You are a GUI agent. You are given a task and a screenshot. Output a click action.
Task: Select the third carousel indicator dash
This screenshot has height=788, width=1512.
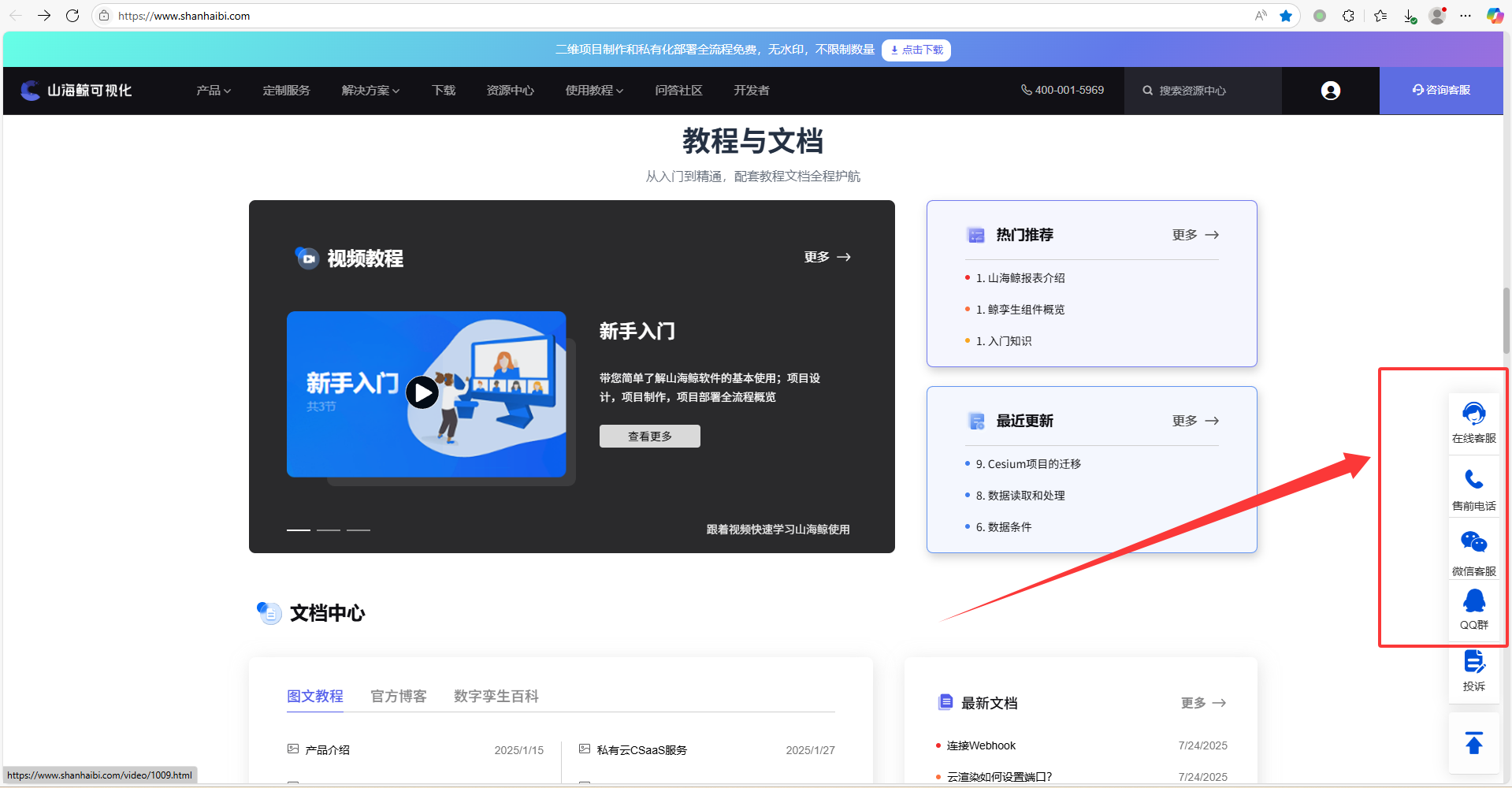[358, 530]
